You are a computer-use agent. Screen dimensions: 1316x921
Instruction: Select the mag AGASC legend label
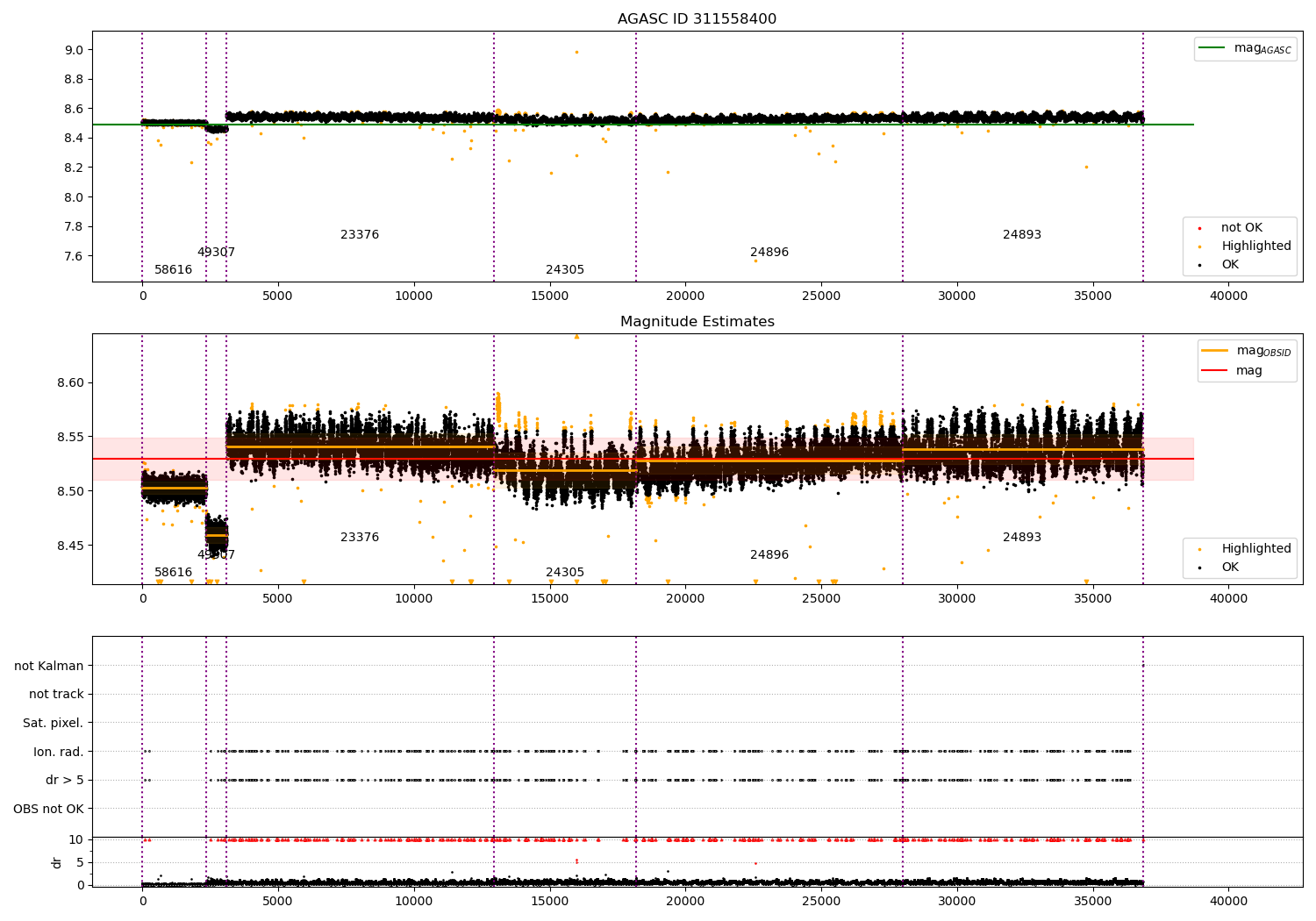tap(1262, 48)
